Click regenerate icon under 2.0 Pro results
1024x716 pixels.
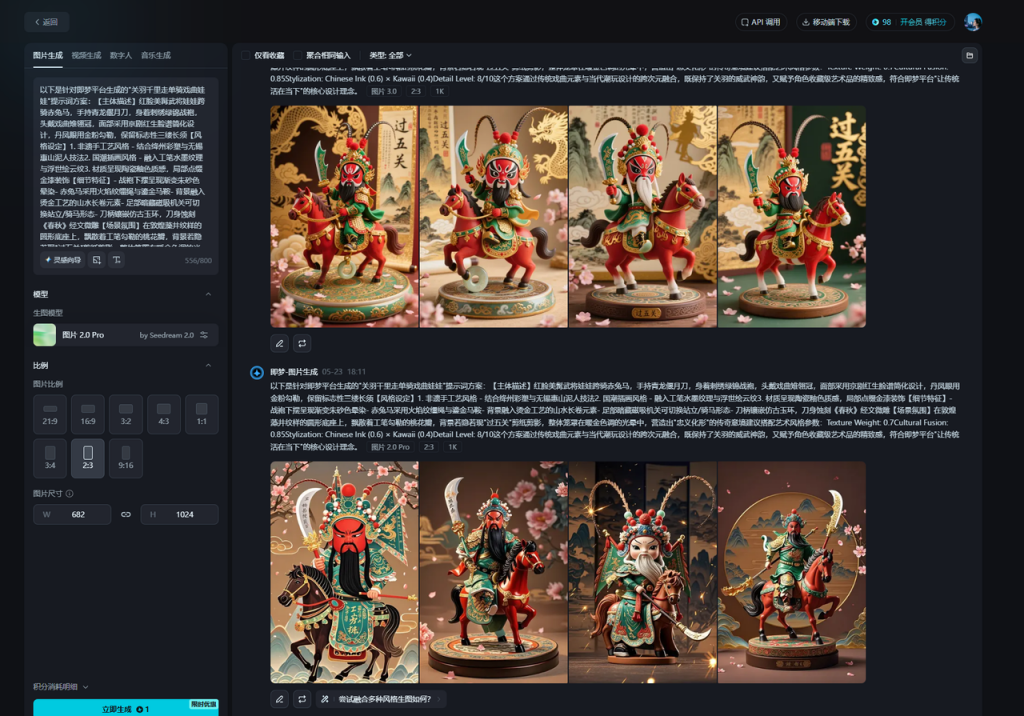302,699
